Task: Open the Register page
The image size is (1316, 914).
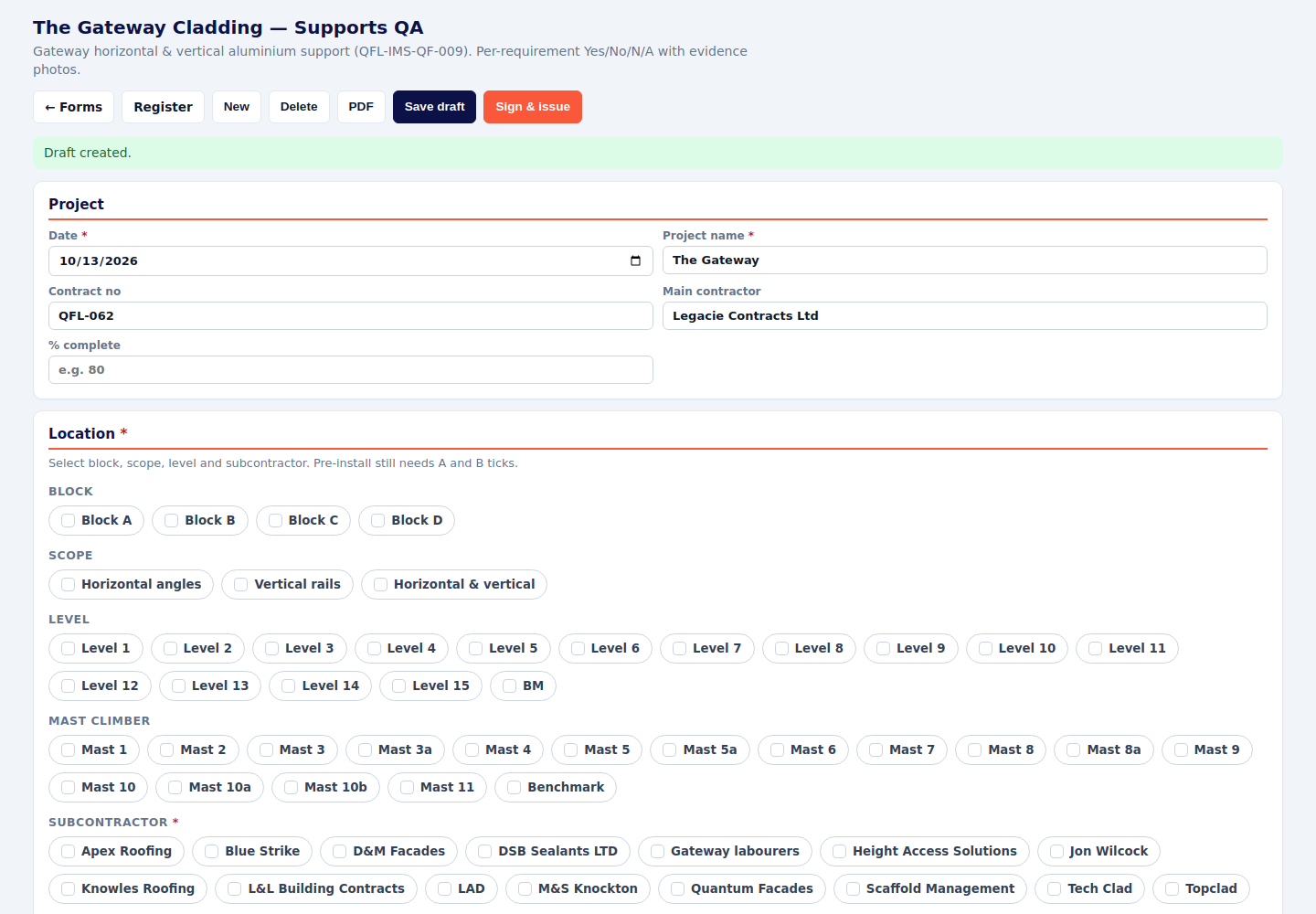Action: 163,107
